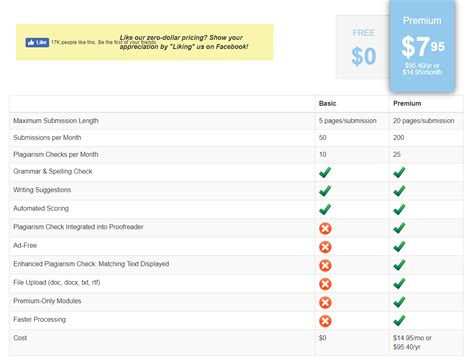Click the Facebook Like button
The height and width of the screenshot is (360, 474).
pos(37,42)
